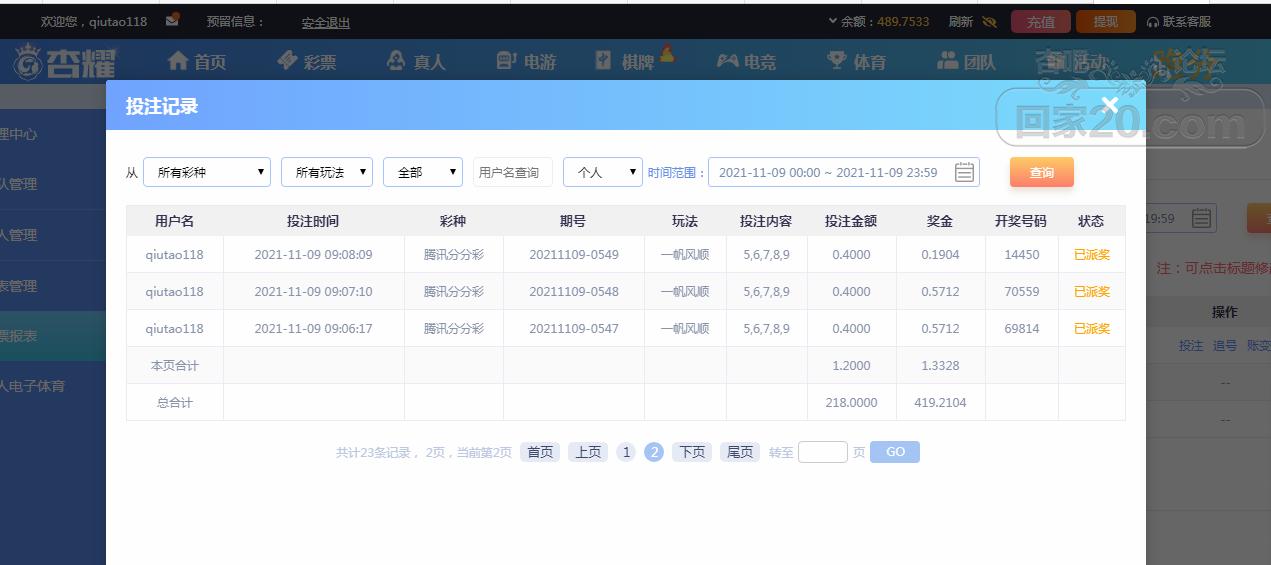The height and width of the screenshot is (565, 1271).
Task: Click the home icon for 首页
Action: [178, 61]
